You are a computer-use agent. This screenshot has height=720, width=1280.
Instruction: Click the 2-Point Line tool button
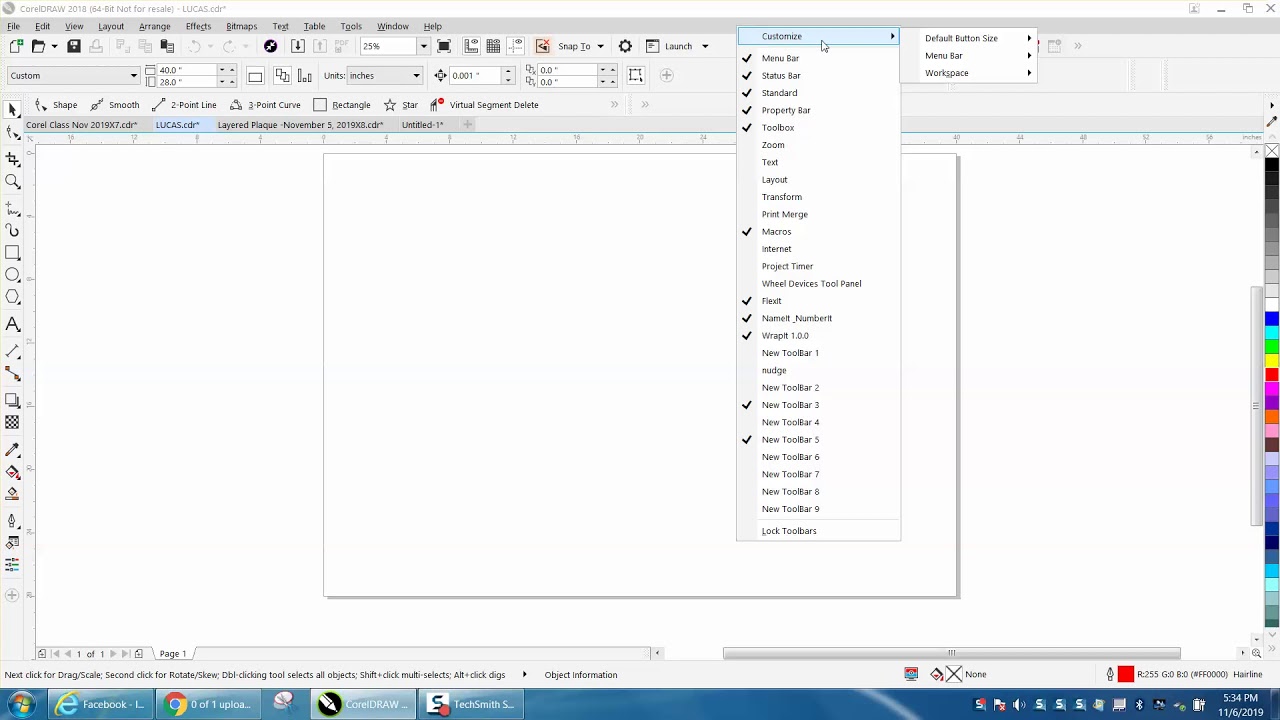[x=183, y=105]
